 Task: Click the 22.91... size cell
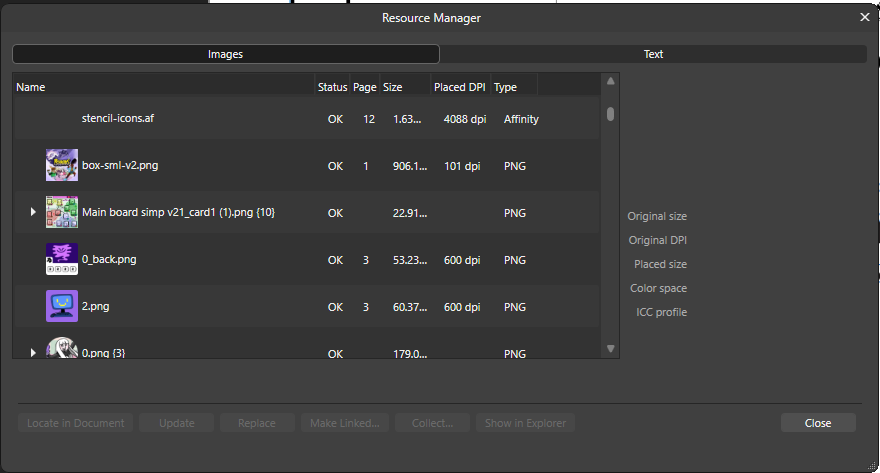[410, 213]
